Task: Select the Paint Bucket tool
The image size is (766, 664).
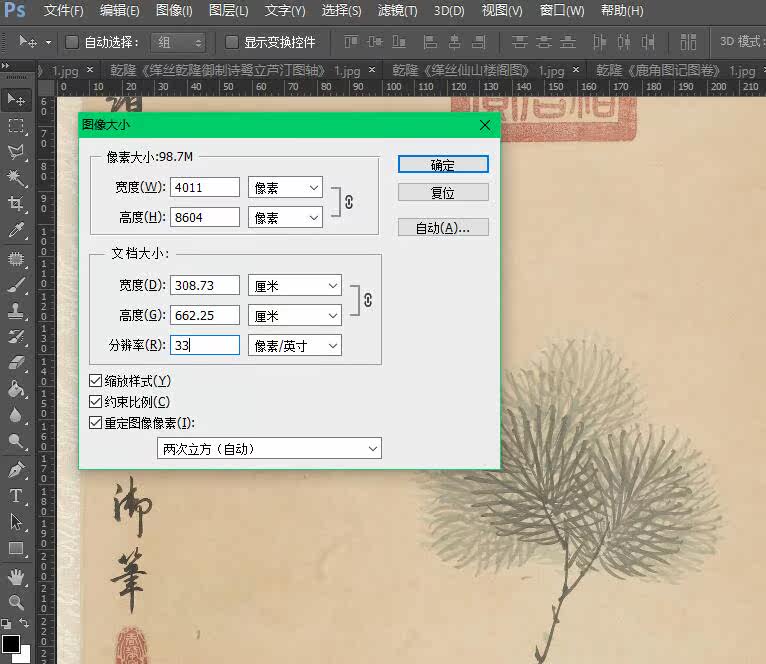Action: [16, 389]
